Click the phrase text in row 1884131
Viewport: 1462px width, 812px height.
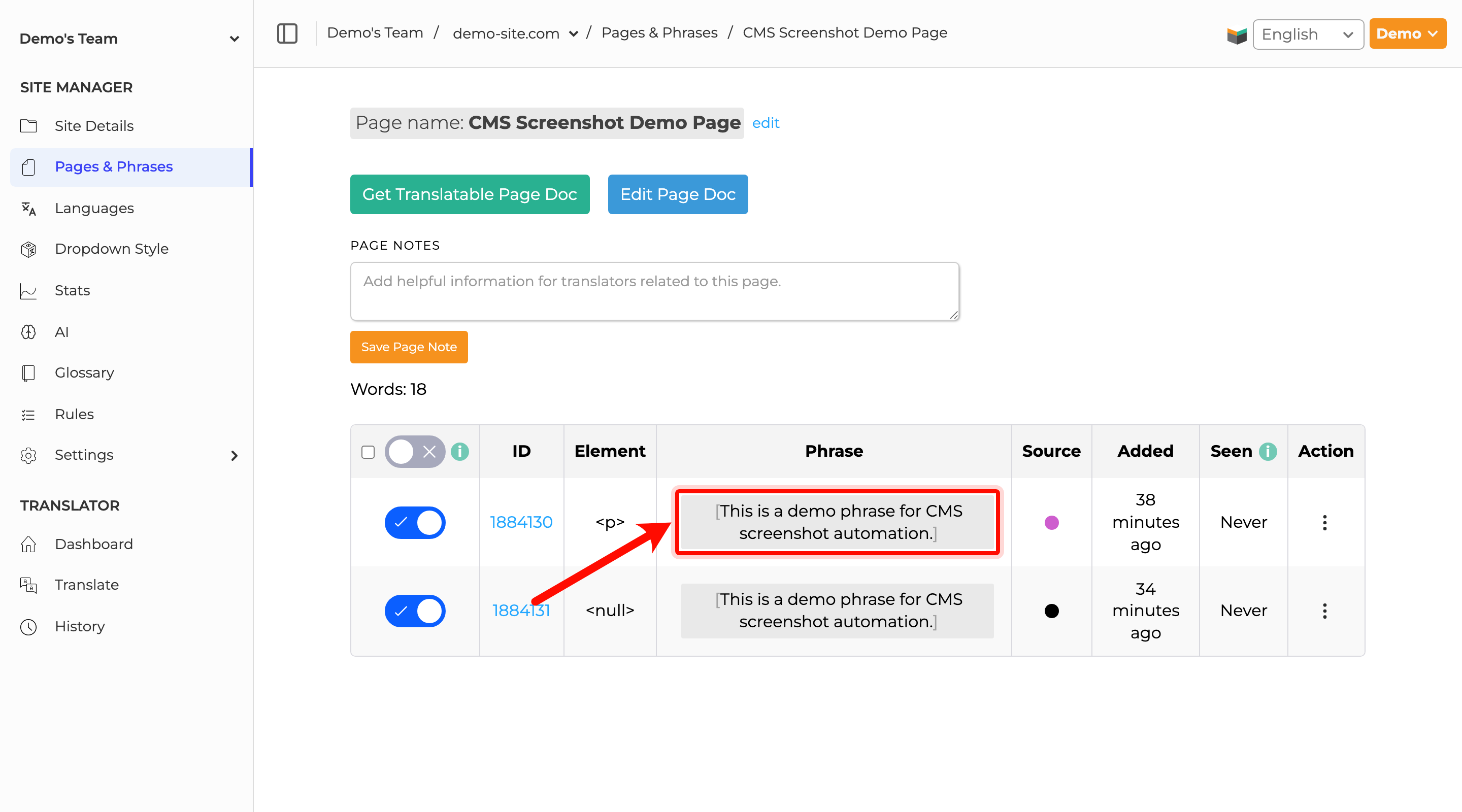(x=838, y=611)
